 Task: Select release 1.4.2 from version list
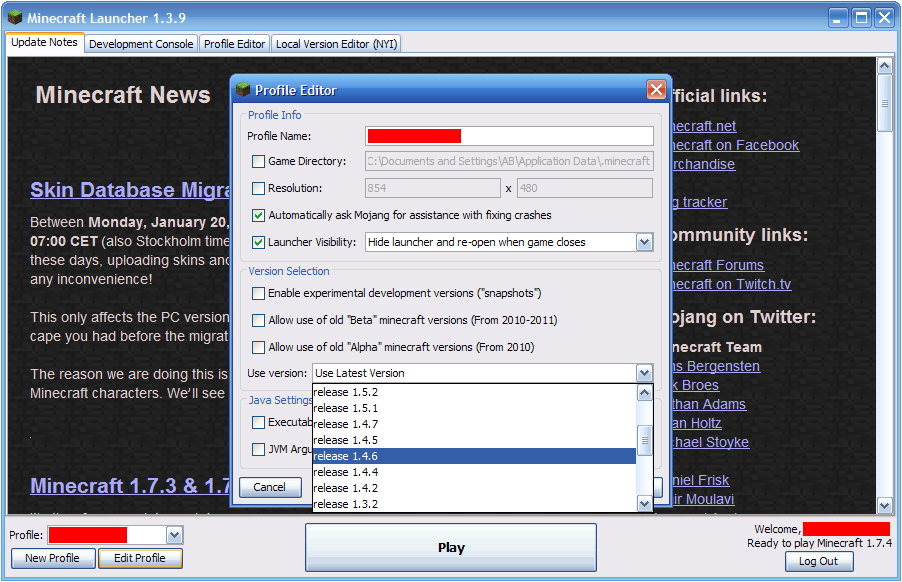[x=475, y=488]
